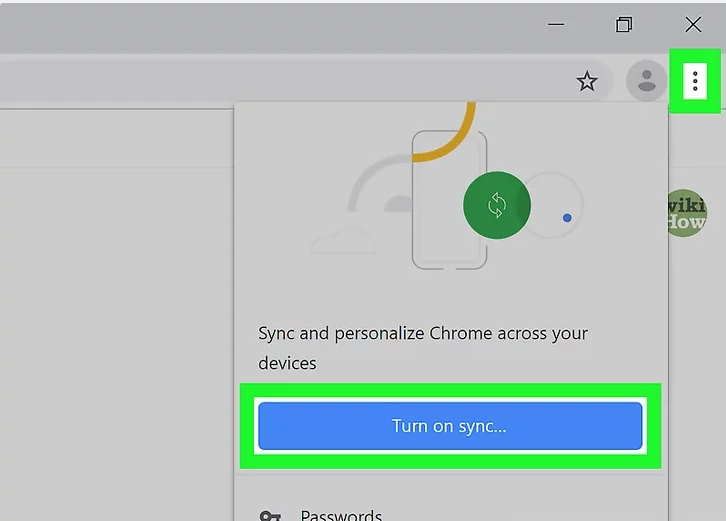Focus the address bar field
Image resolution: width=726 pixels, height=521 pixels.
tap(280, 82)
